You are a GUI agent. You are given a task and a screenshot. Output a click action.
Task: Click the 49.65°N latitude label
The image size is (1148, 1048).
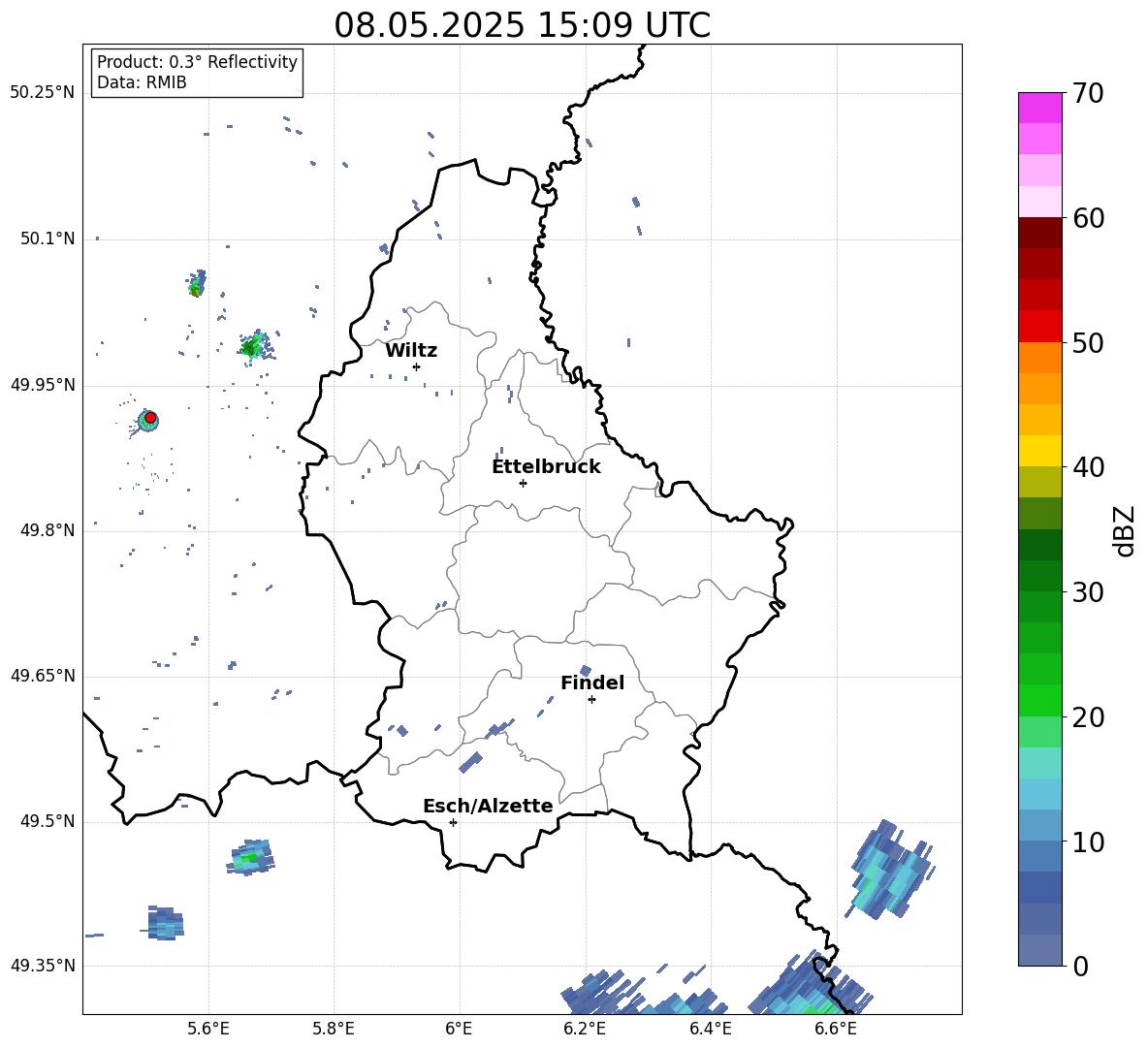coord(43,676)
